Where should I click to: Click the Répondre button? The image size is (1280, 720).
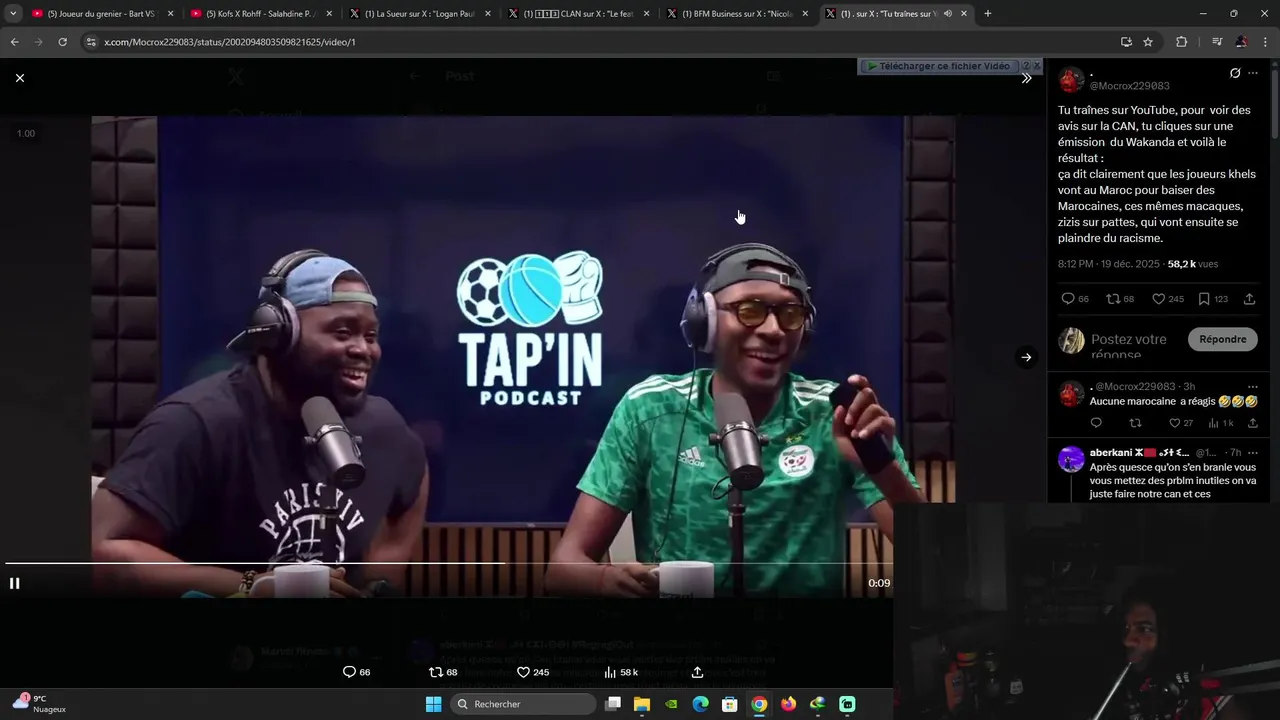(x=1222, y=339)
